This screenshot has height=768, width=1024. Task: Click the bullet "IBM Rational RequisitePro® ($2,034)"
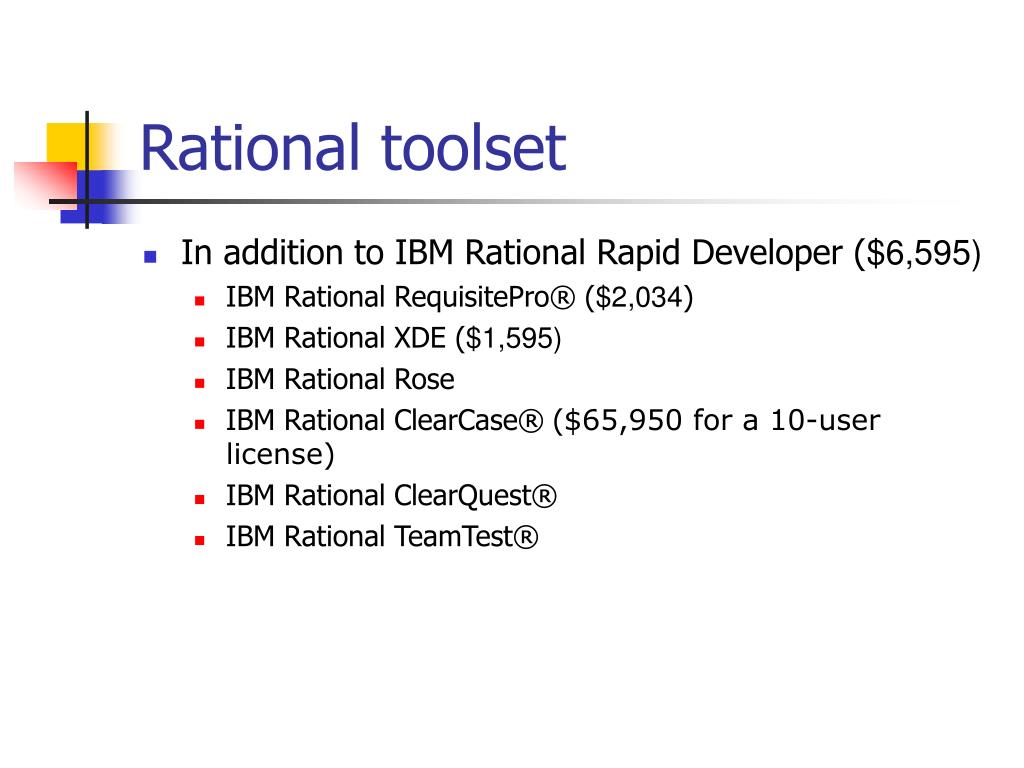459,297
